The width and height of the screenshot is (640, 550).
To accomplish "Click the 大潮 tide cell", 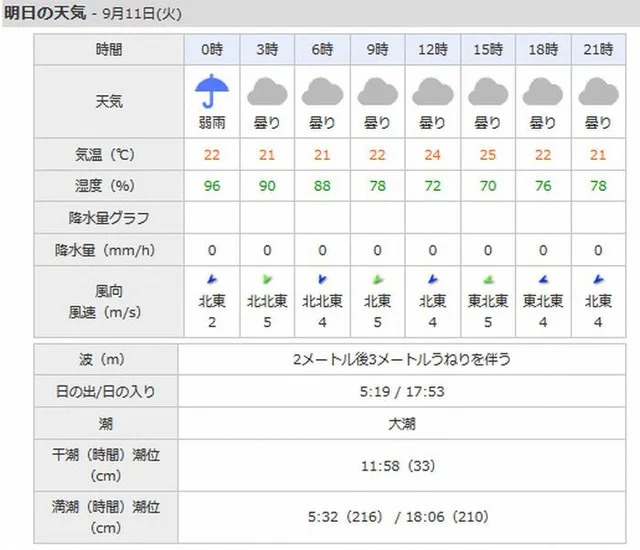I will (x=402, y=424).
